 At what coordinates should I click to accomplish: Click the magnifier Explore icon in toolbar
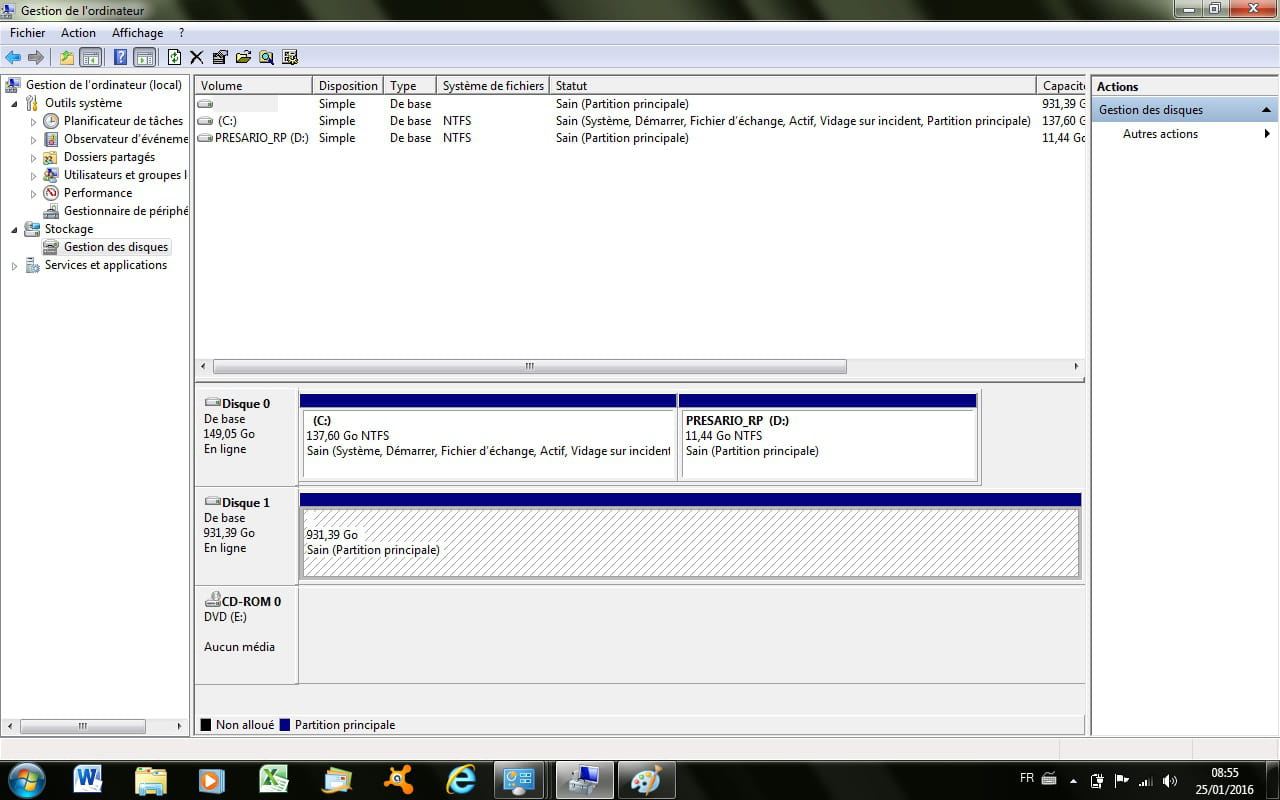pos(266,58)
